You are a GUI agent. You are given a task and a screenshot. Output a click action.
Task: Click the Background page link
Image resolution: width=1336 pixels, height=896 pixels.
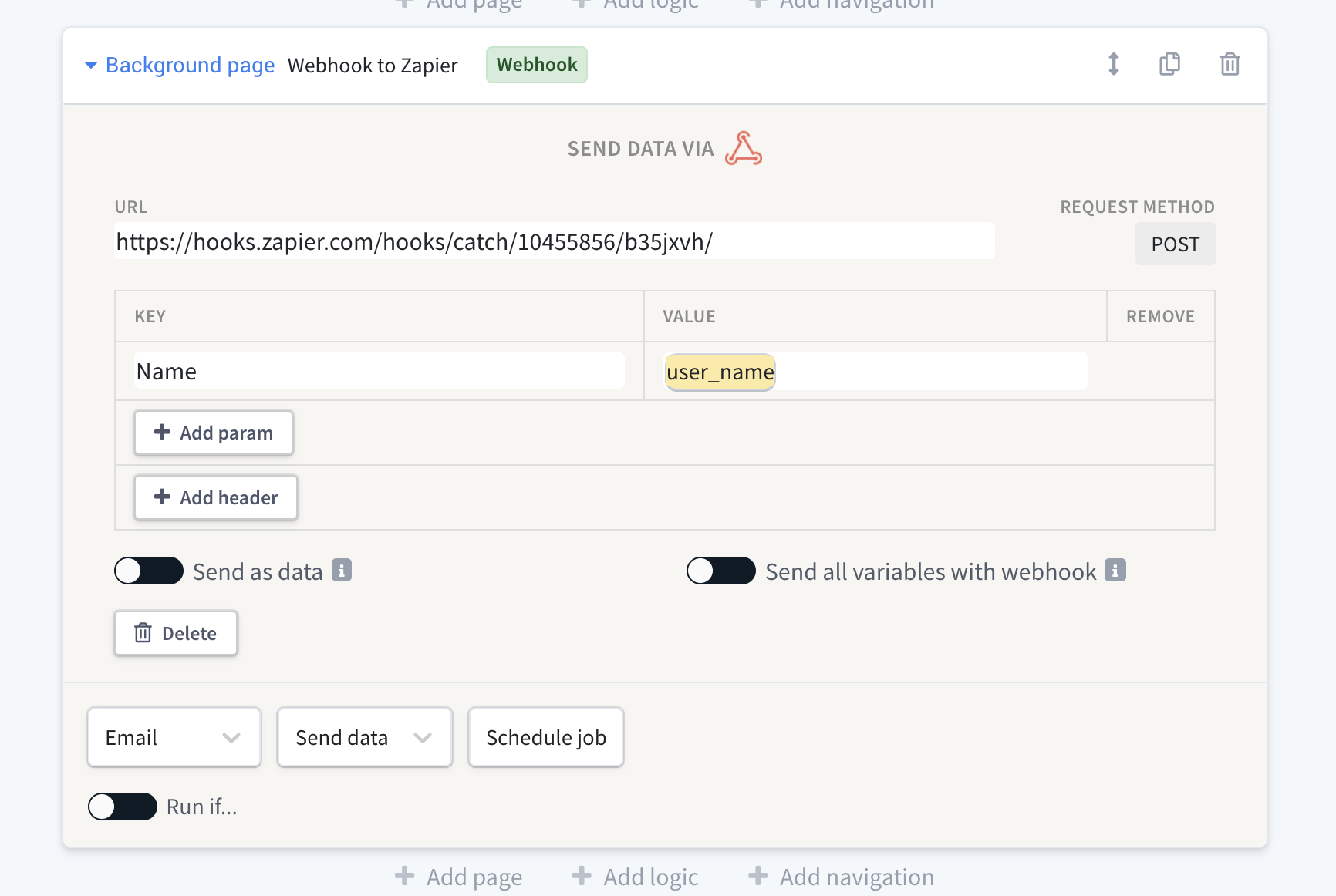[190, 66]
